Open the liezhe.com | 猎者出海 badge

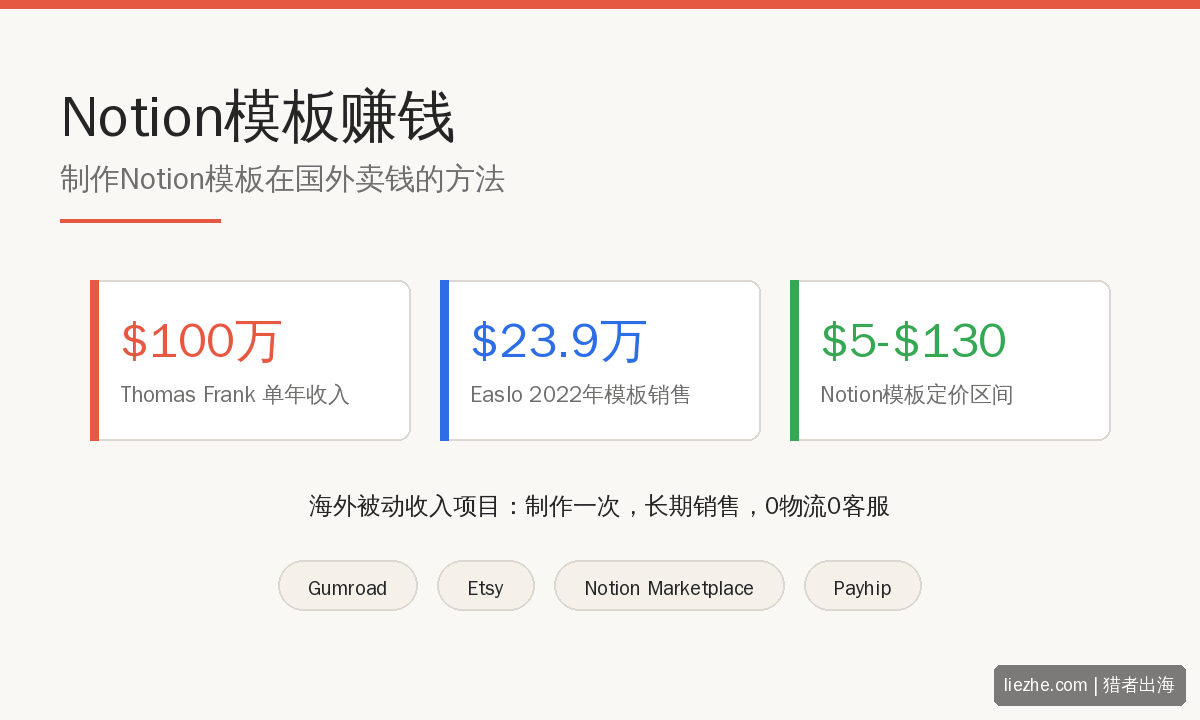pos(1089,685)
